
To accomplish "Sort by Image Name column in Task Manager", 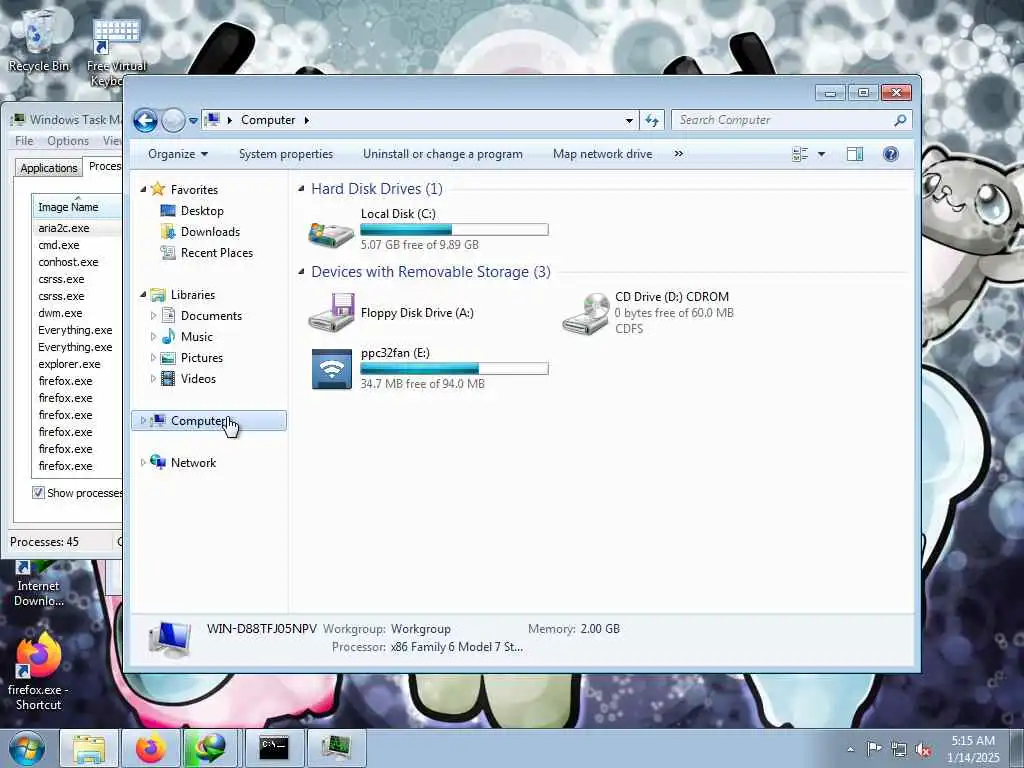I will coord(76,207).
